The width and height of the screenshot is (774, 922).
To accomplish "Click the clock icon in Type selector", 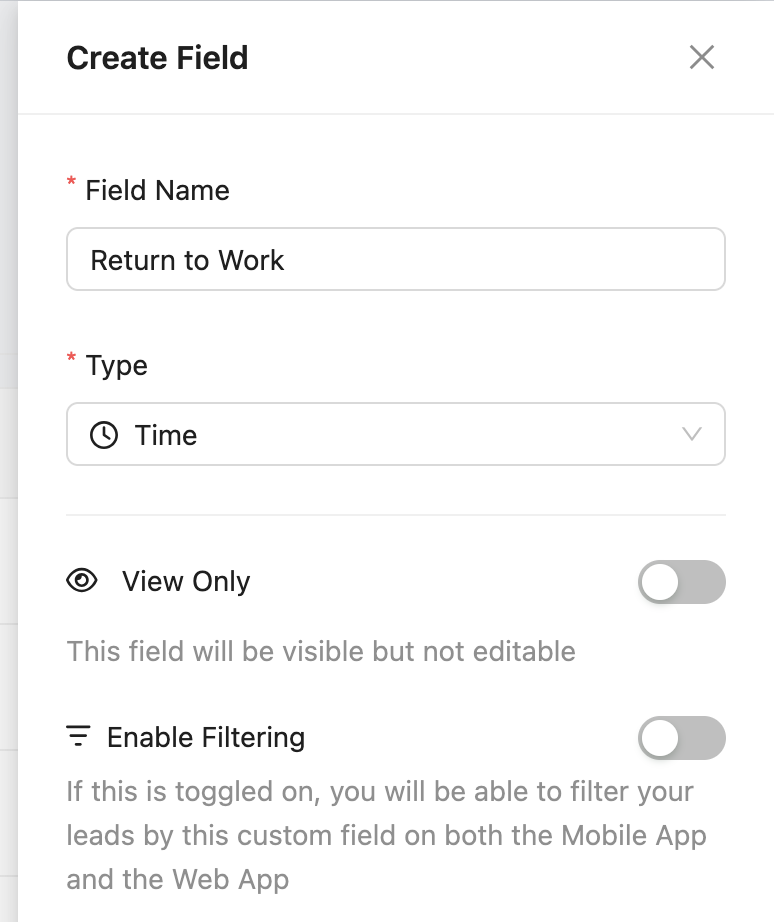I will click(x=104, y=435).
